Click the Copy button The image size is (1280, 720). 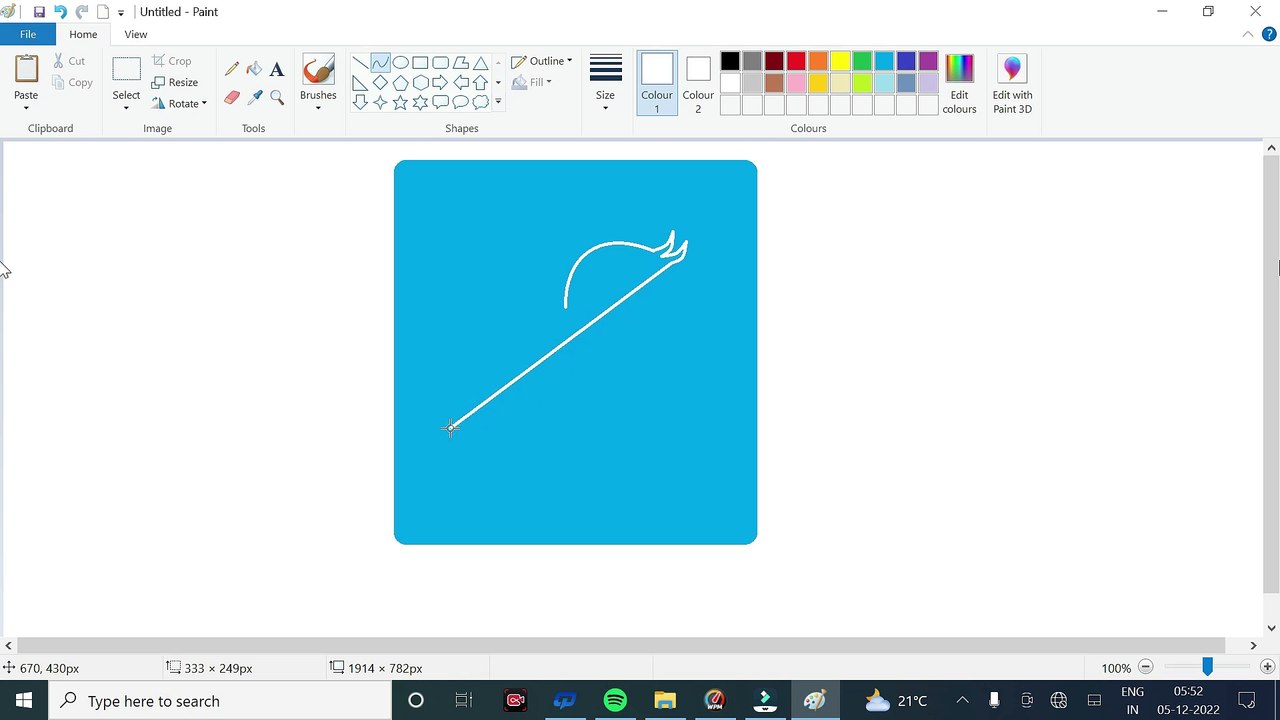[72, 83]
